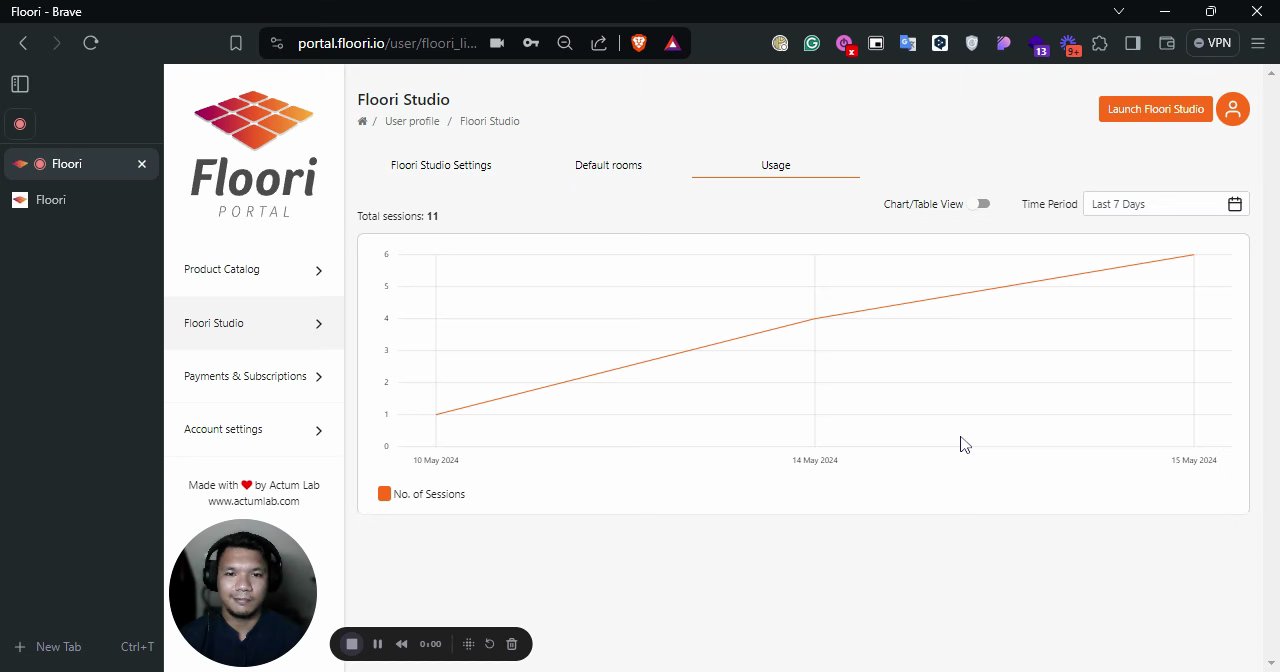1280x672 pixels.
Task: Expand the Account settings menu
Action: 254,430
